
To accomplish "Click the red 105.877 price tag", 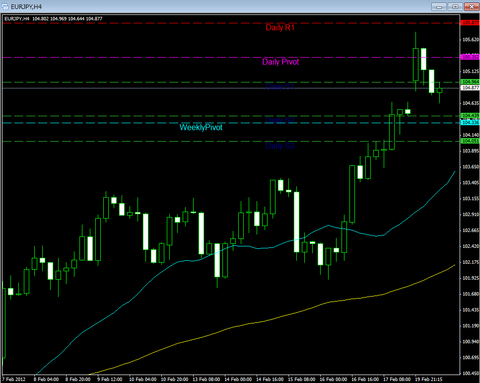I will [x=470, y=23].
